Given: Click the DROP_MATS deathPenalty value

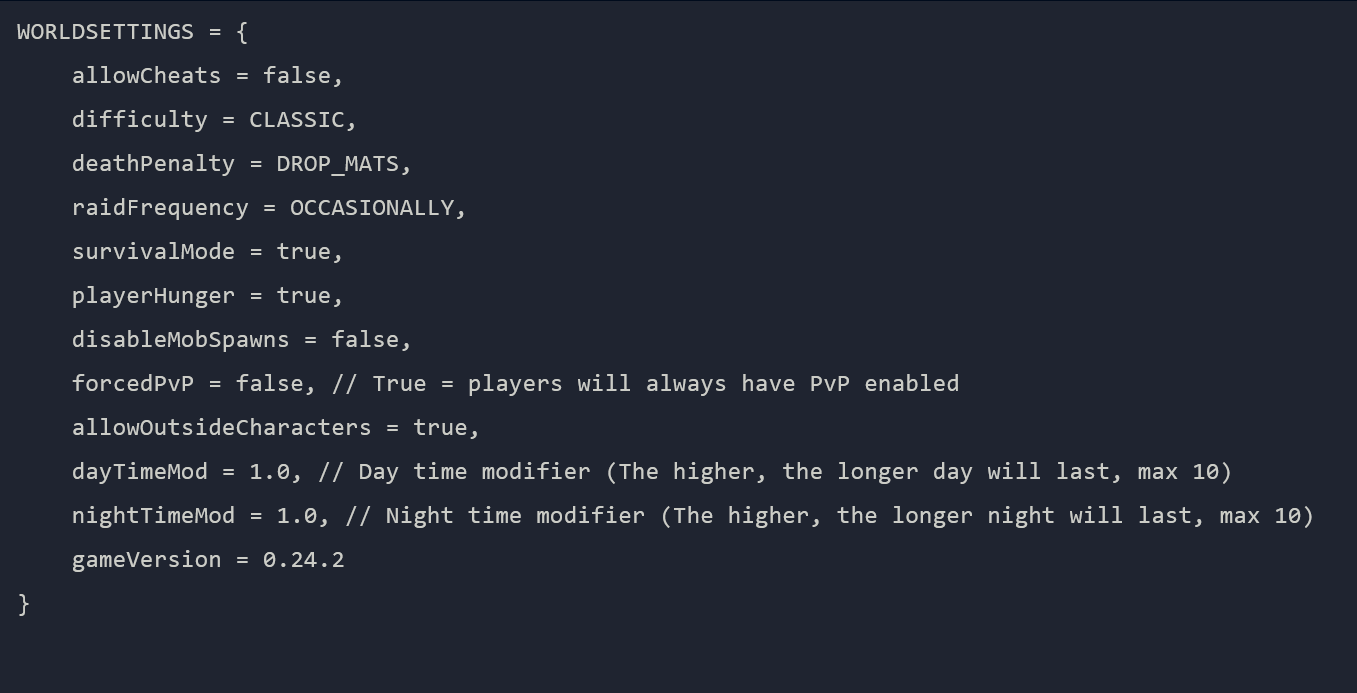Looking at the screenshot, I should (x=338, y=164).
